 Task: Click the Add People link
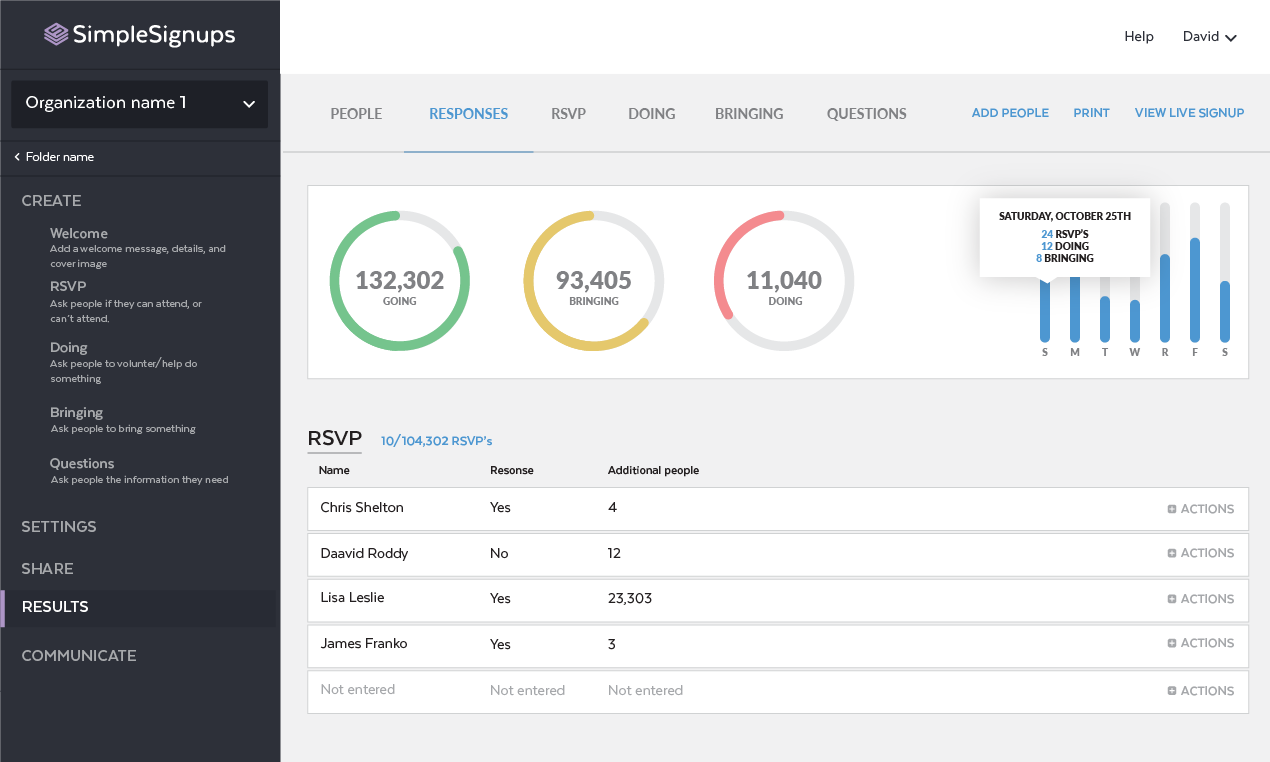click(1010, 113)
